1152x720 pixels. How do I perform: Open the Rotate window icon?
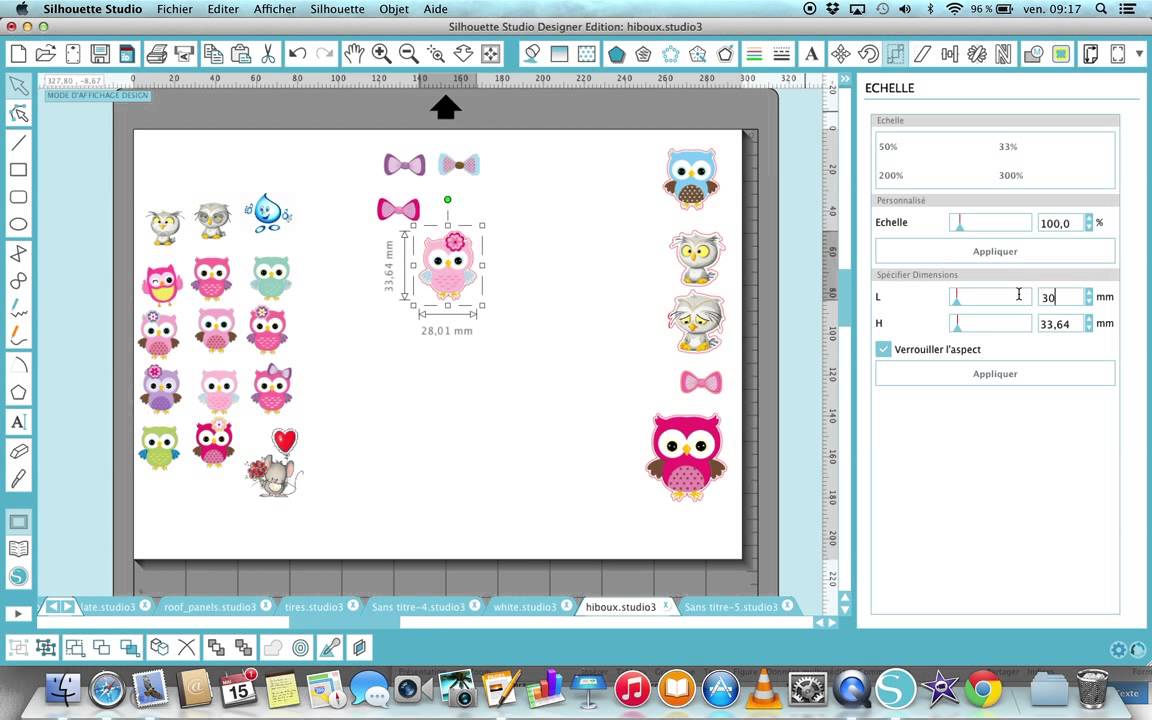[x=868, y=54]
